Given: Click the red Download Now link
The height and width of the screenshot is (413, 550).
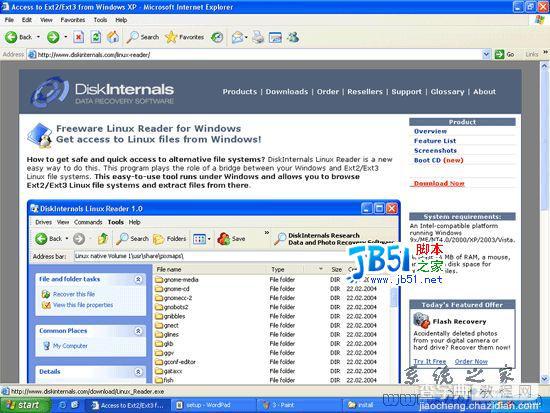Looking at the screenshot, I should tap(439, 184).
